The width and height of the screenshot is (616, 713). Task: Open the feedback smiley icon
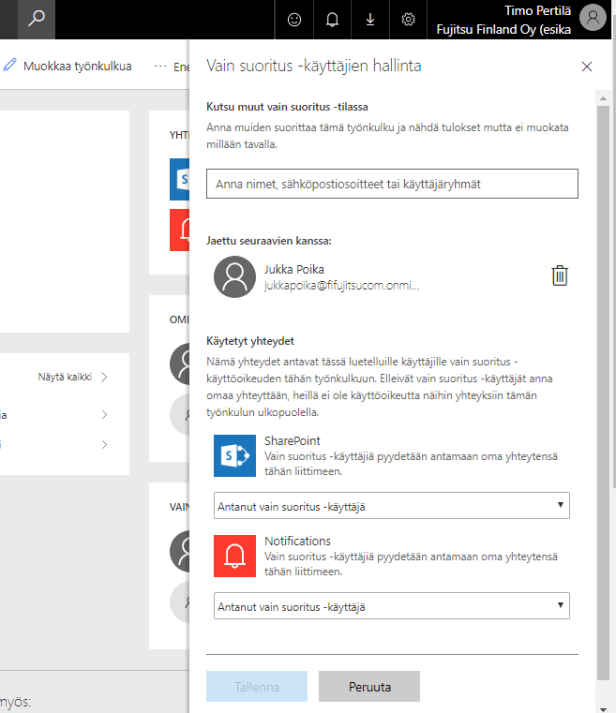tap(293, 19)
